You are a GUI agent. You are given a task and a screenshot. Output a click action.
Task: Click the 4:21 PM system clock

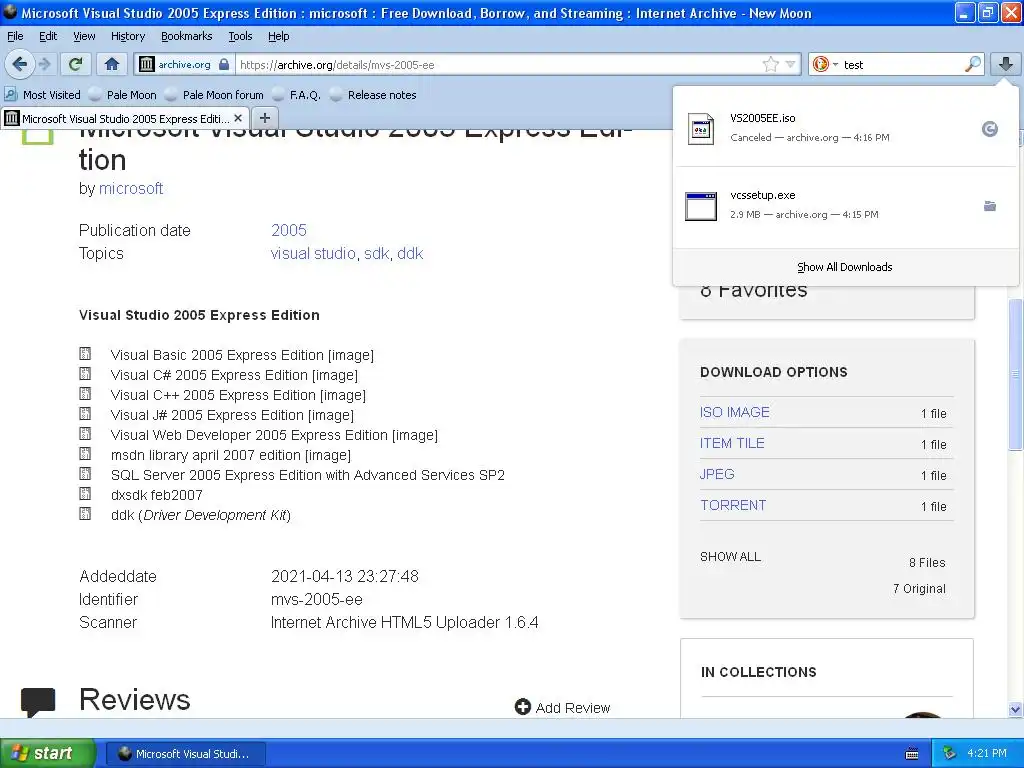click(x=987, y=753)
